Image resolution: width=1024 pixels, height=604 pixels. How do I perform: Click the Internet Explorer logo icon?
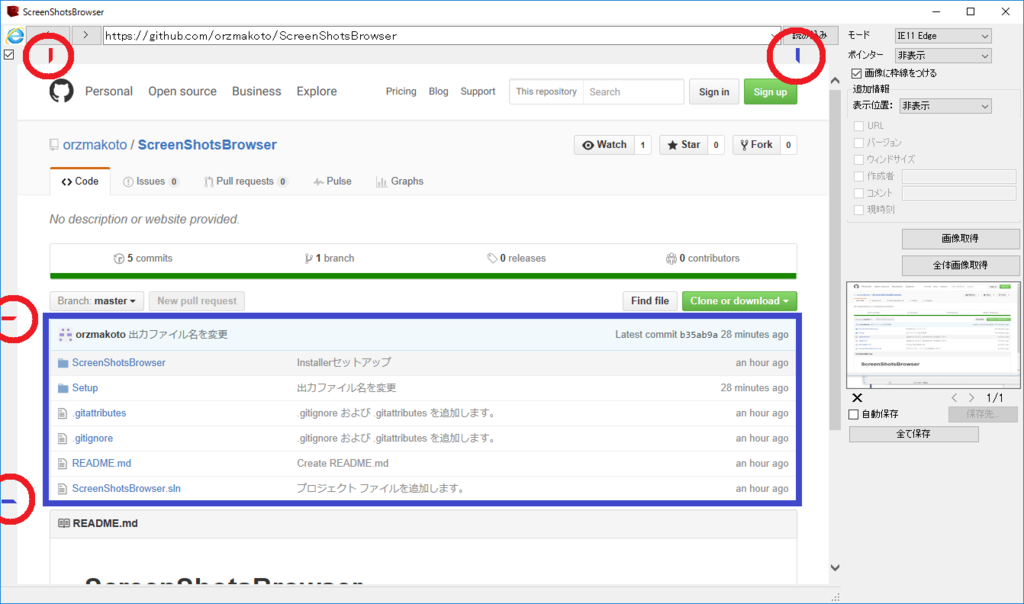(14, 36)
